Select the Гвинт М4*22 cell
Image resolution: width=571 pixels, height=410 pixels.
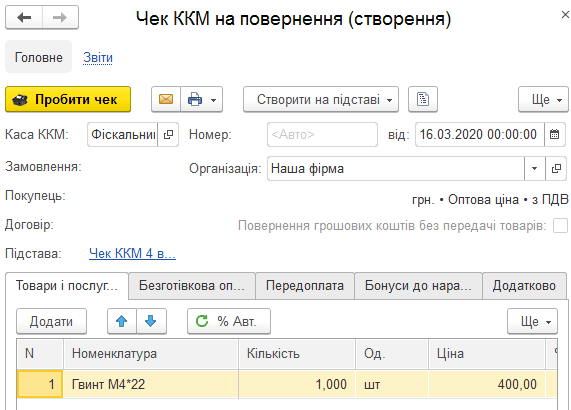tap(151, 384)
